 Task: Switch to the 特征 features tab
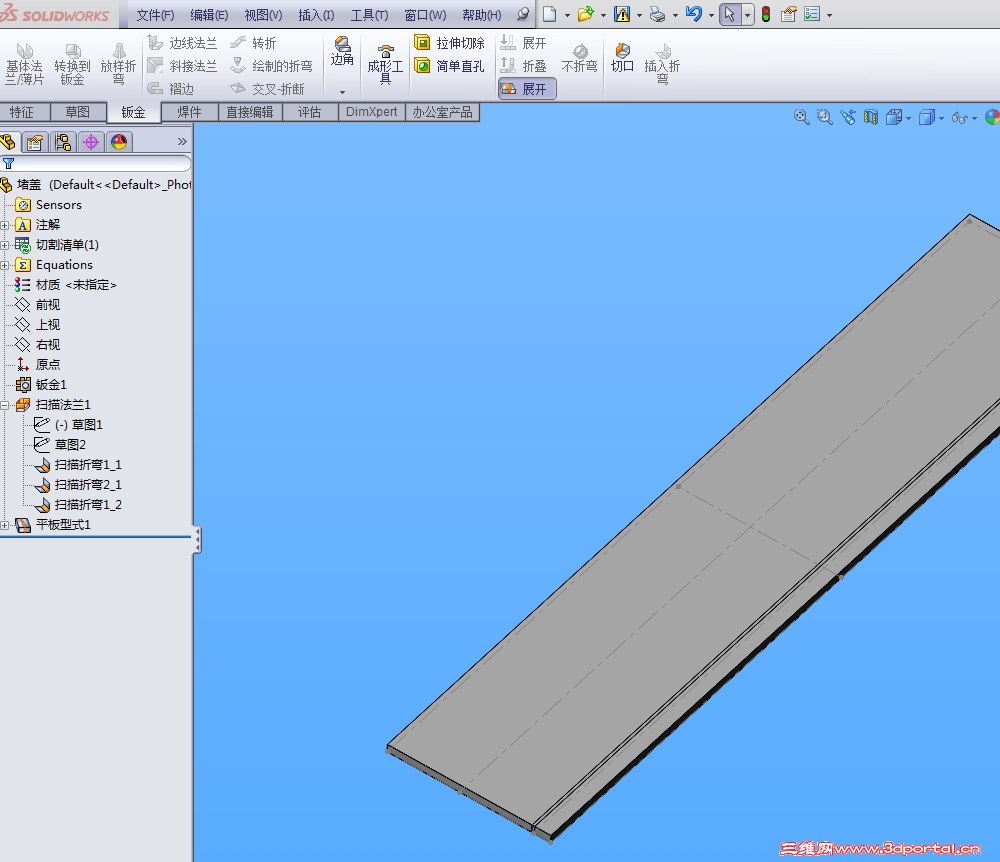tap(25, 112)
